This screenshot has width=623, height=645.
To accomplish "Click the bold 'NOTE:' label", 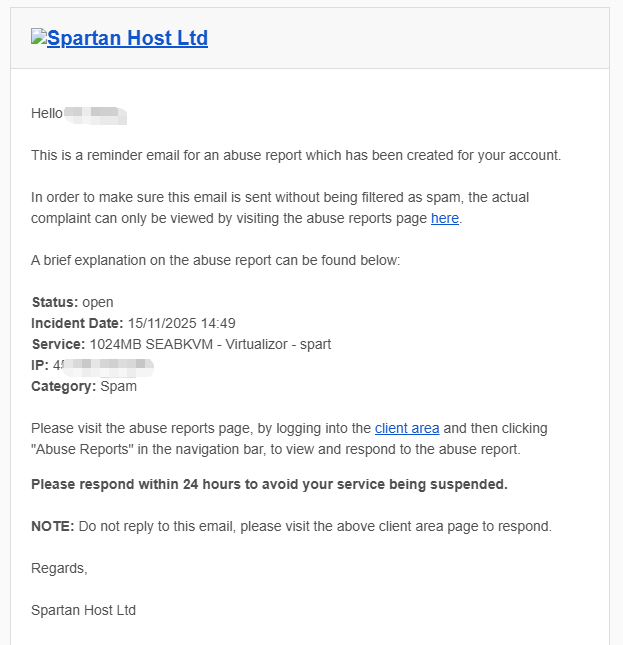I will point(52,526).
